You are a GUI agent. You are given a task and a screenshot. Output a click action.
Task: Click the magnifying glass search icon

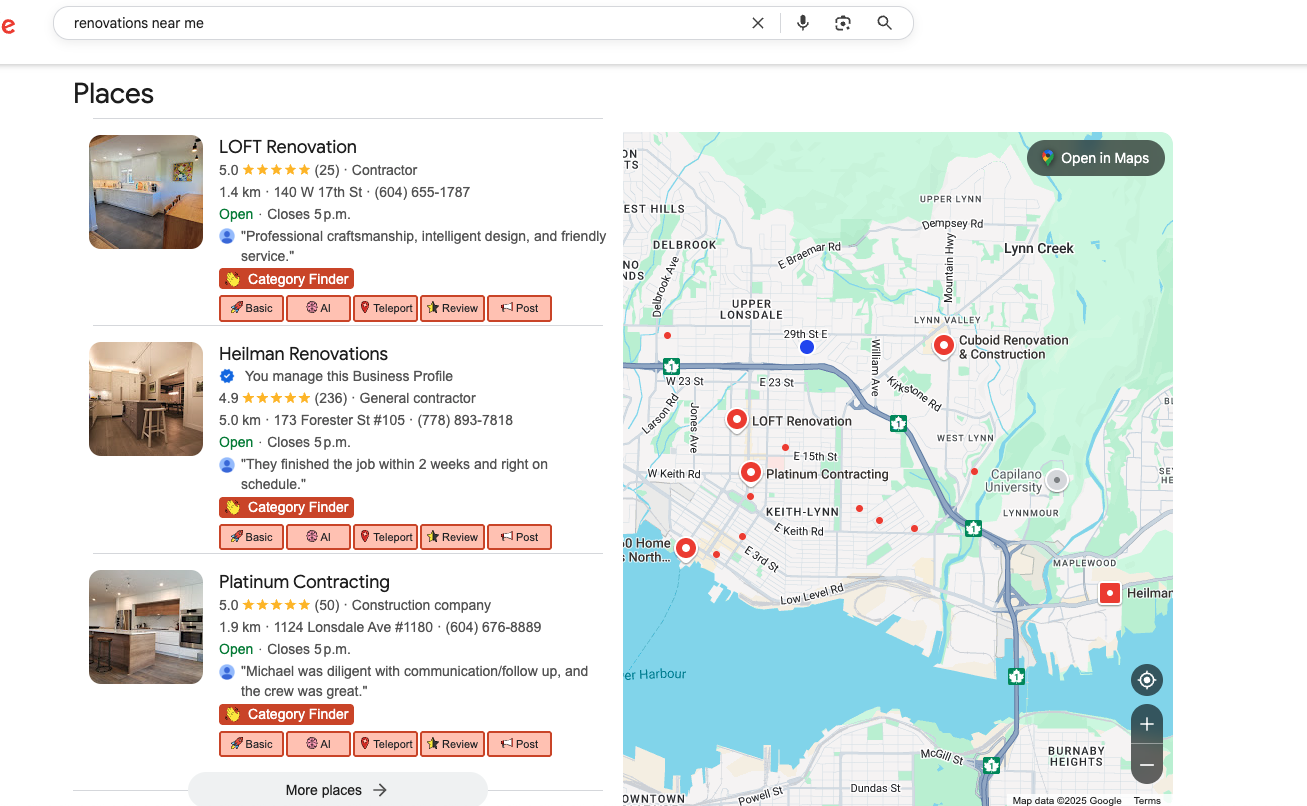(884, 23)
